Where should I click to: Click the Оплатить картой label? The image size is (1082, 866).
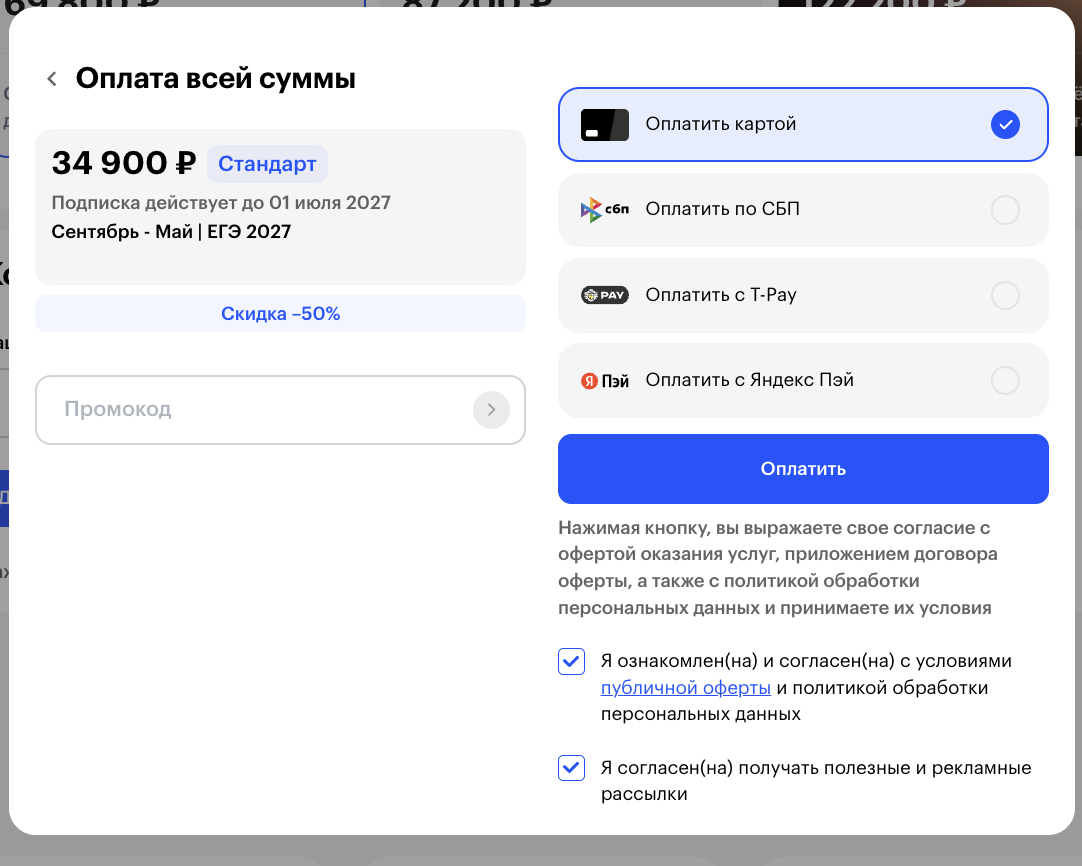pyautogui.click(x=721, y=124)
